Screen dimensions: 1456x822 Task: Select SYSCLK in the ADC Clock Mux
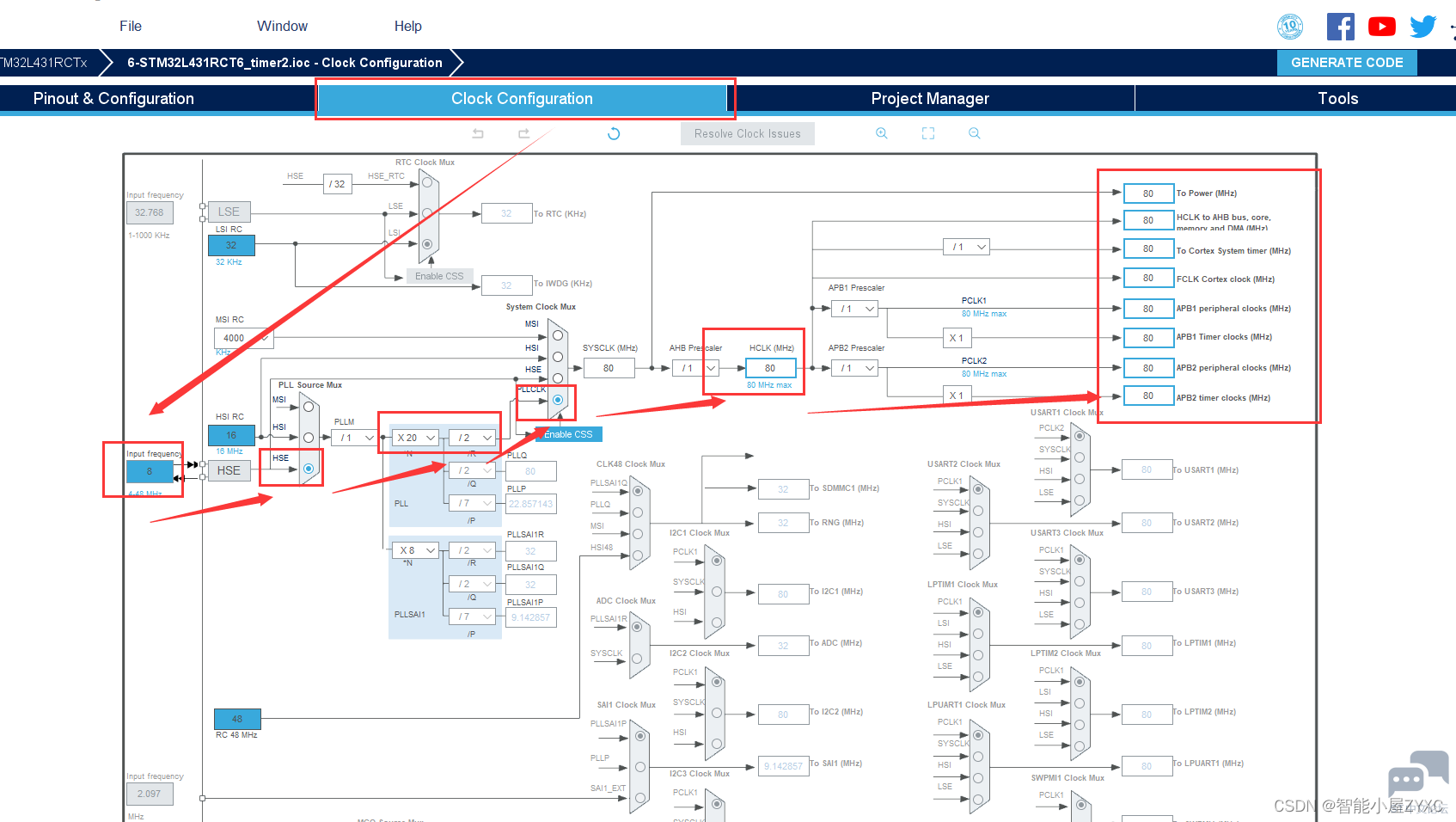pos(638,659)
